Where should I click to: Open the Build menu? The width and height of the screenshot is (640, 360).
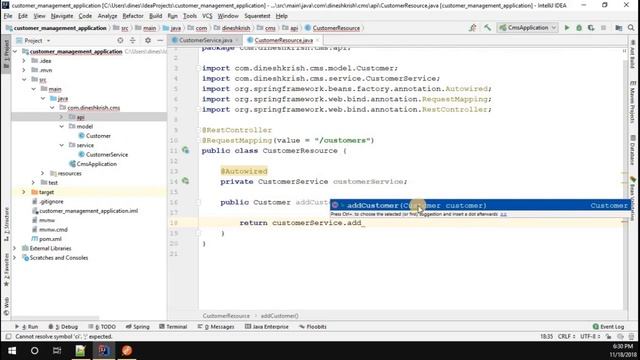coord(156,16)
